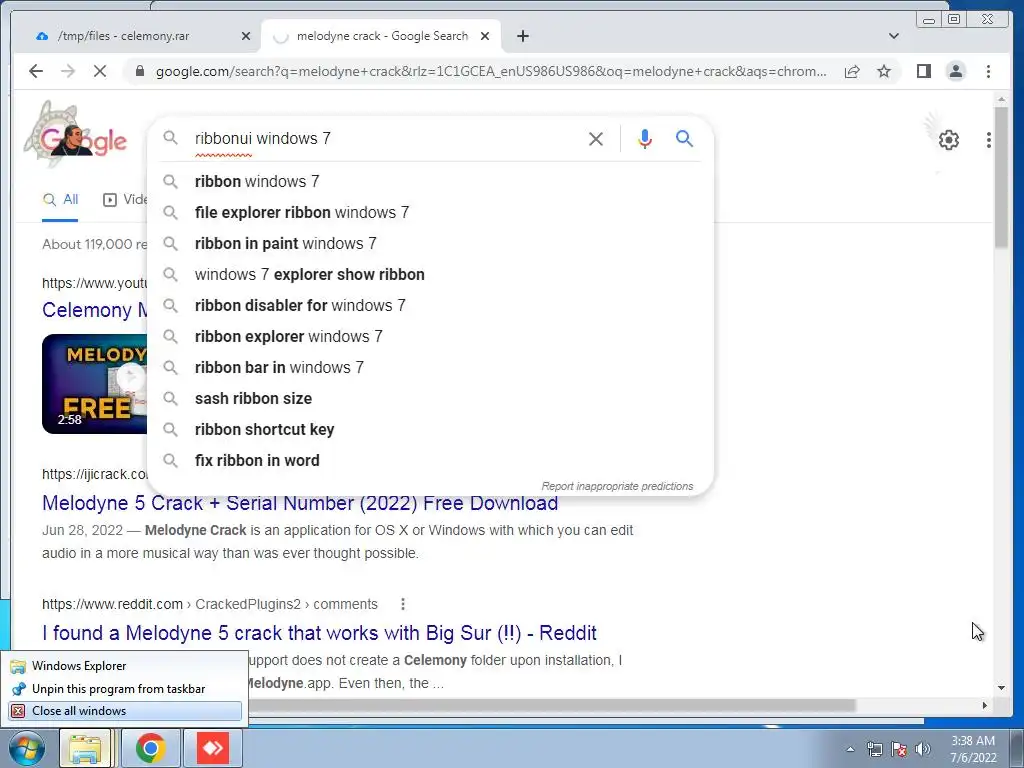Select Windows Explorer in jump list

pyautogui.click(x=124, y=666)
